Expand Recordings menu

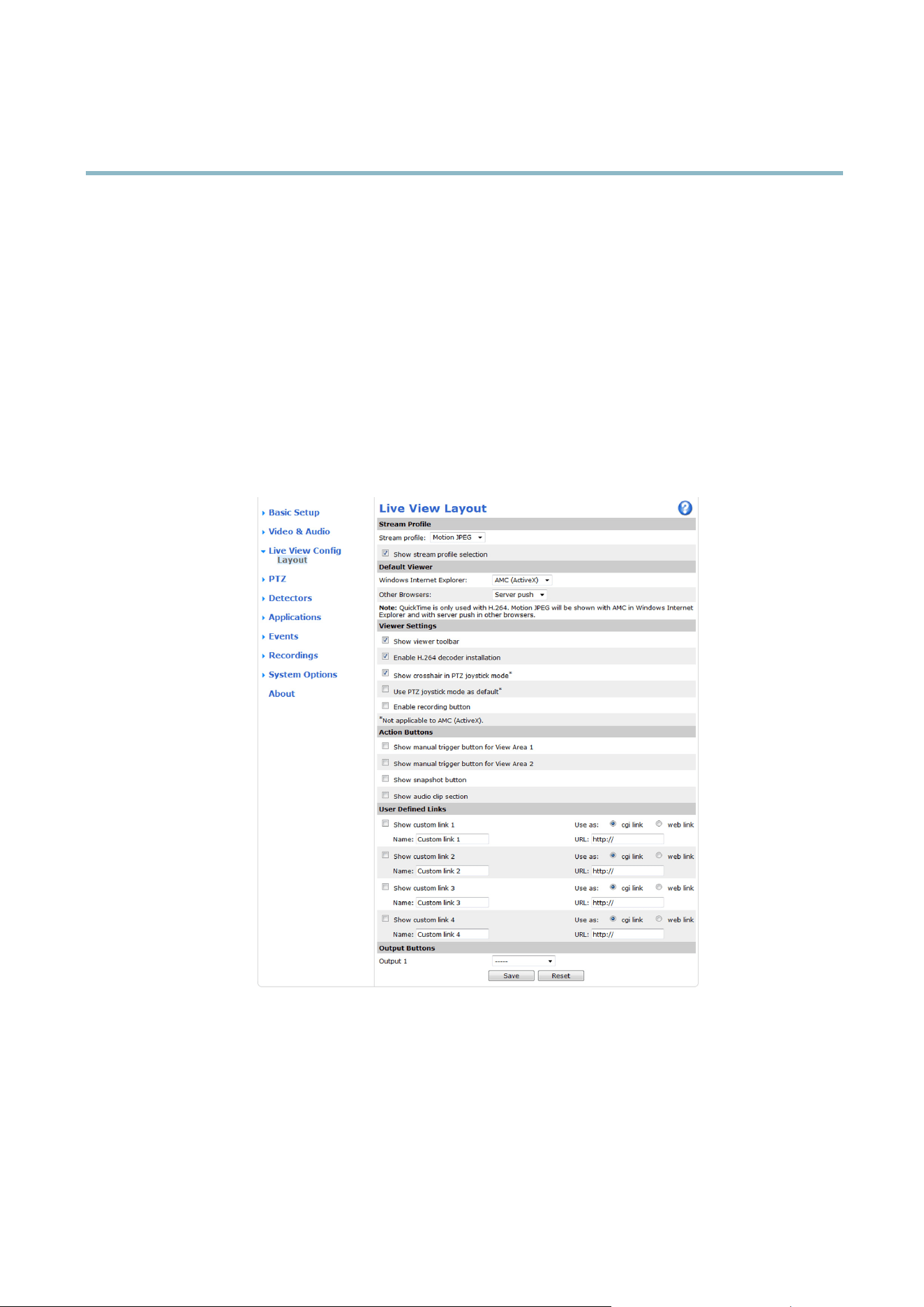coord(293,656)
